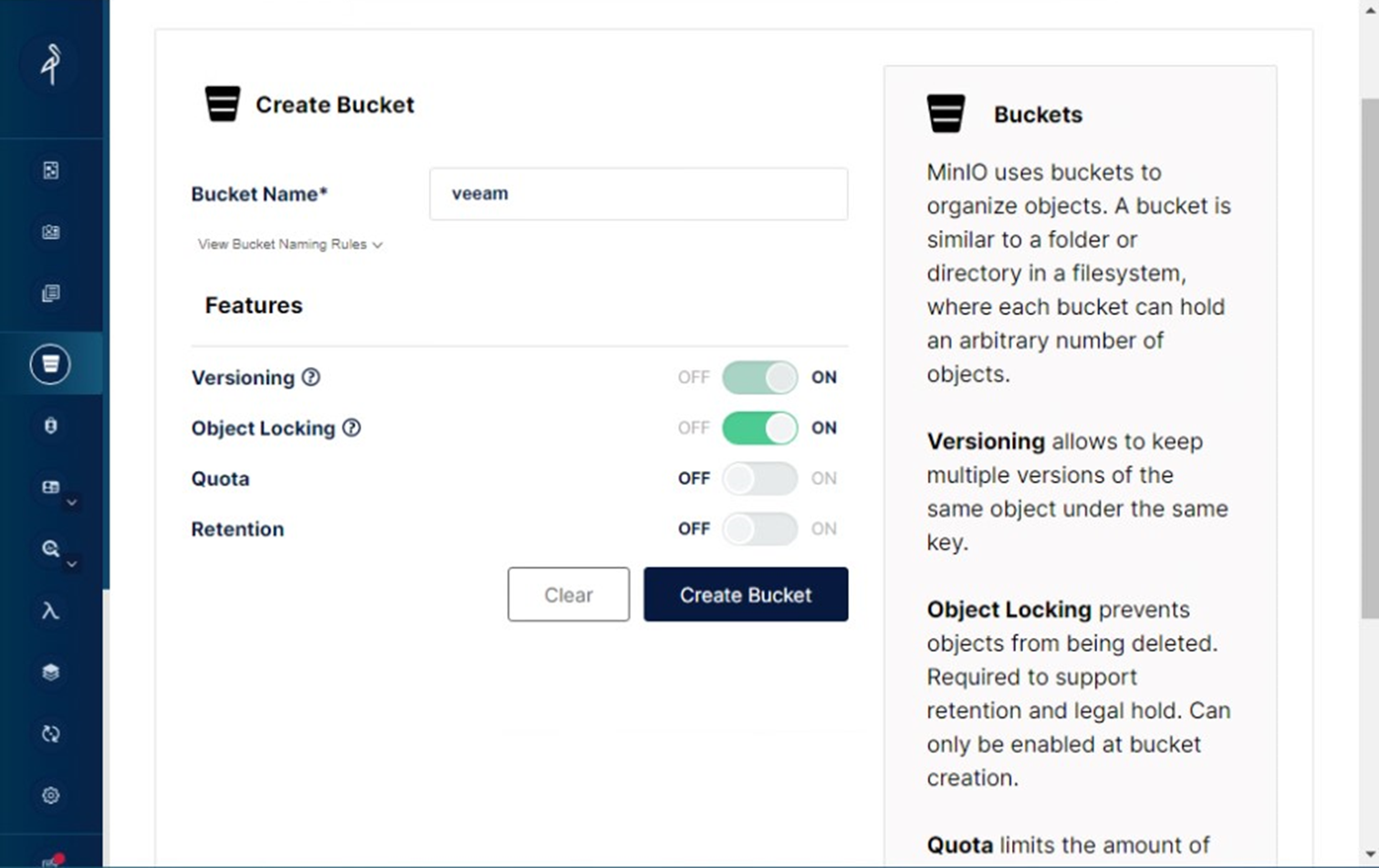This screenshot has height=868, width=1379.
Task: Click bold Quota in help panel
Action: click(960, 845)
